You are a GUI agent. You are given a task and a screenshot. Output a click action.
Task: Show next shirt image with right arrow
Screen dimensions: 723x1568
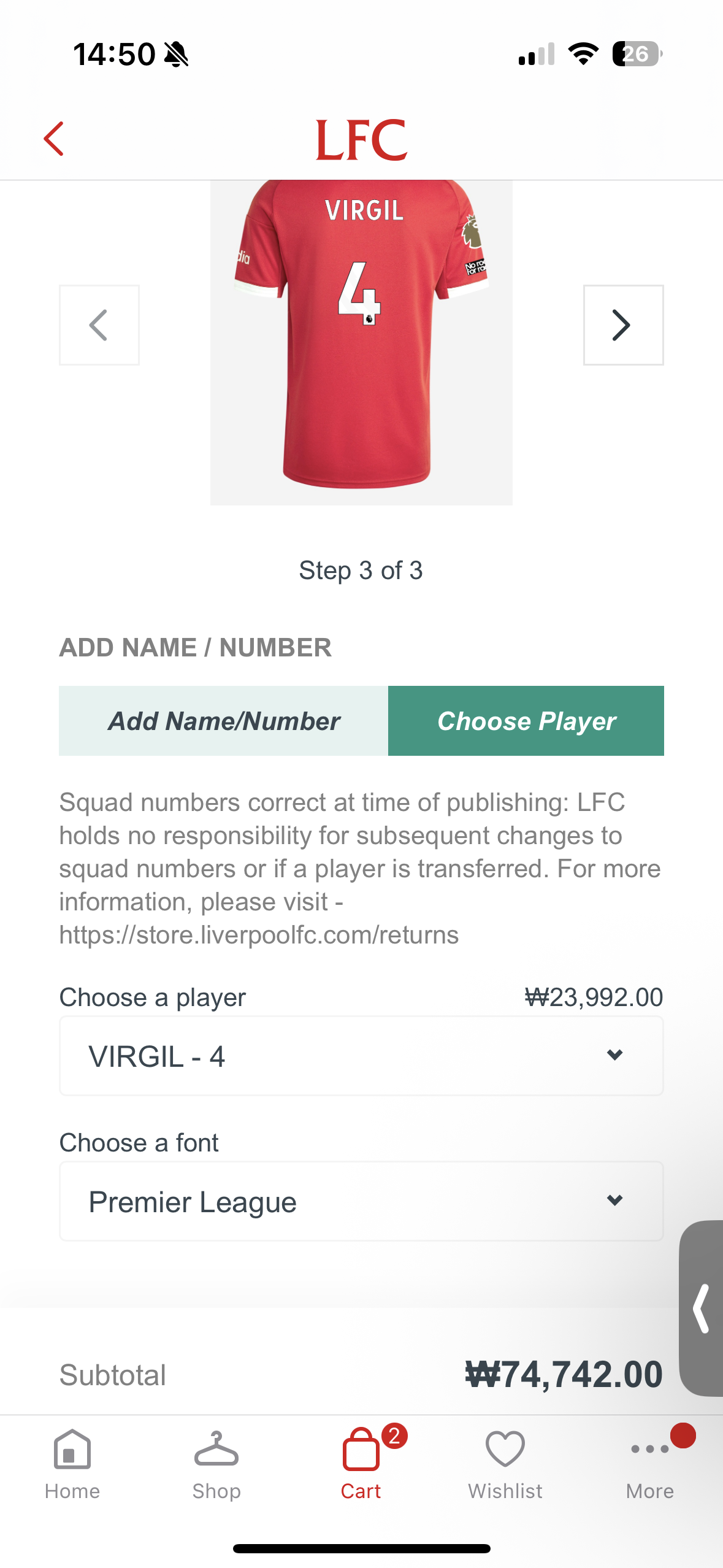pyautogui.click(x=624, y=325)
